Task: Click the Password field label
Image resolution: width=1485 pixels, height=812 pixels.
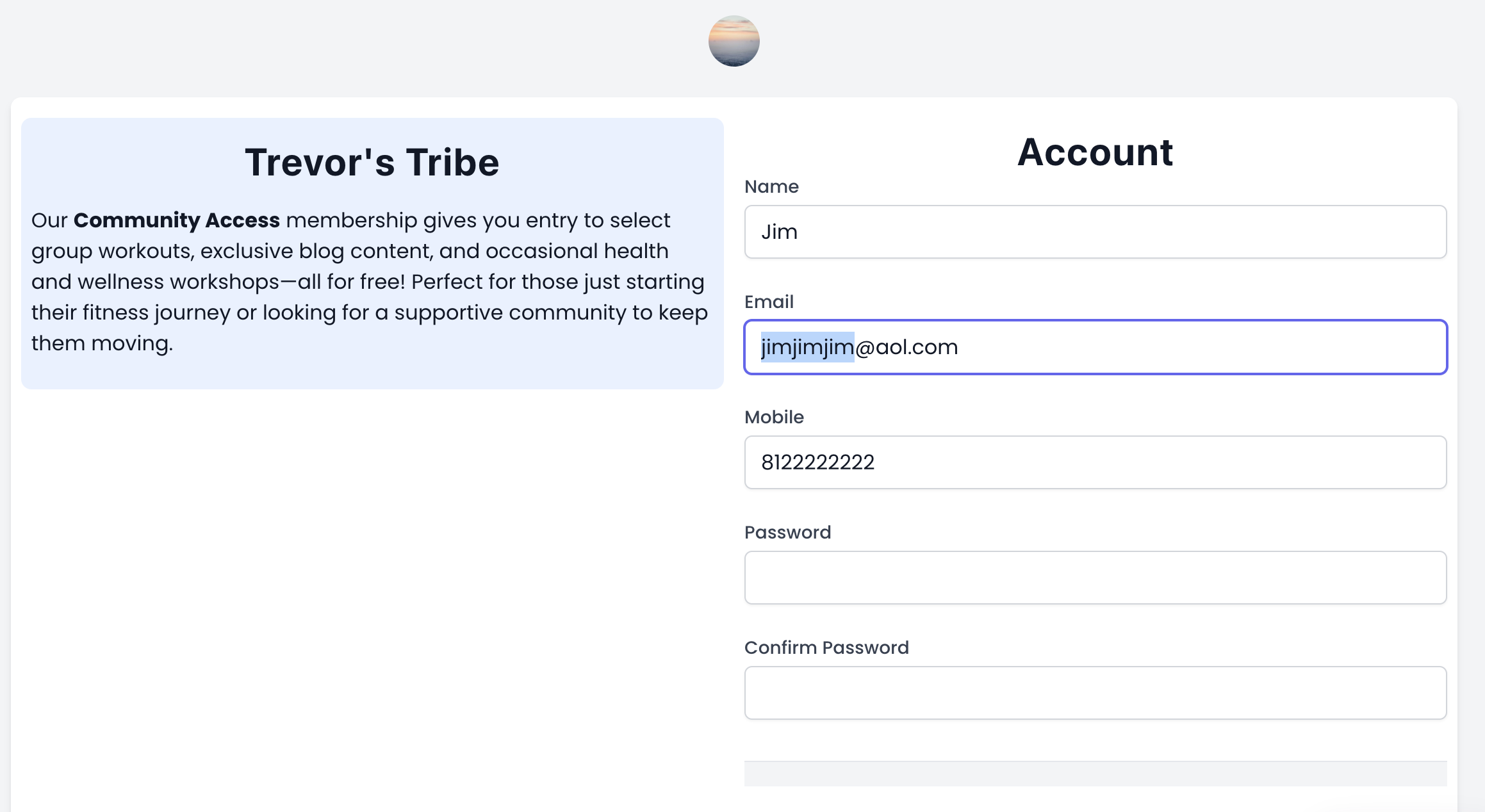Action: [787, 532]
